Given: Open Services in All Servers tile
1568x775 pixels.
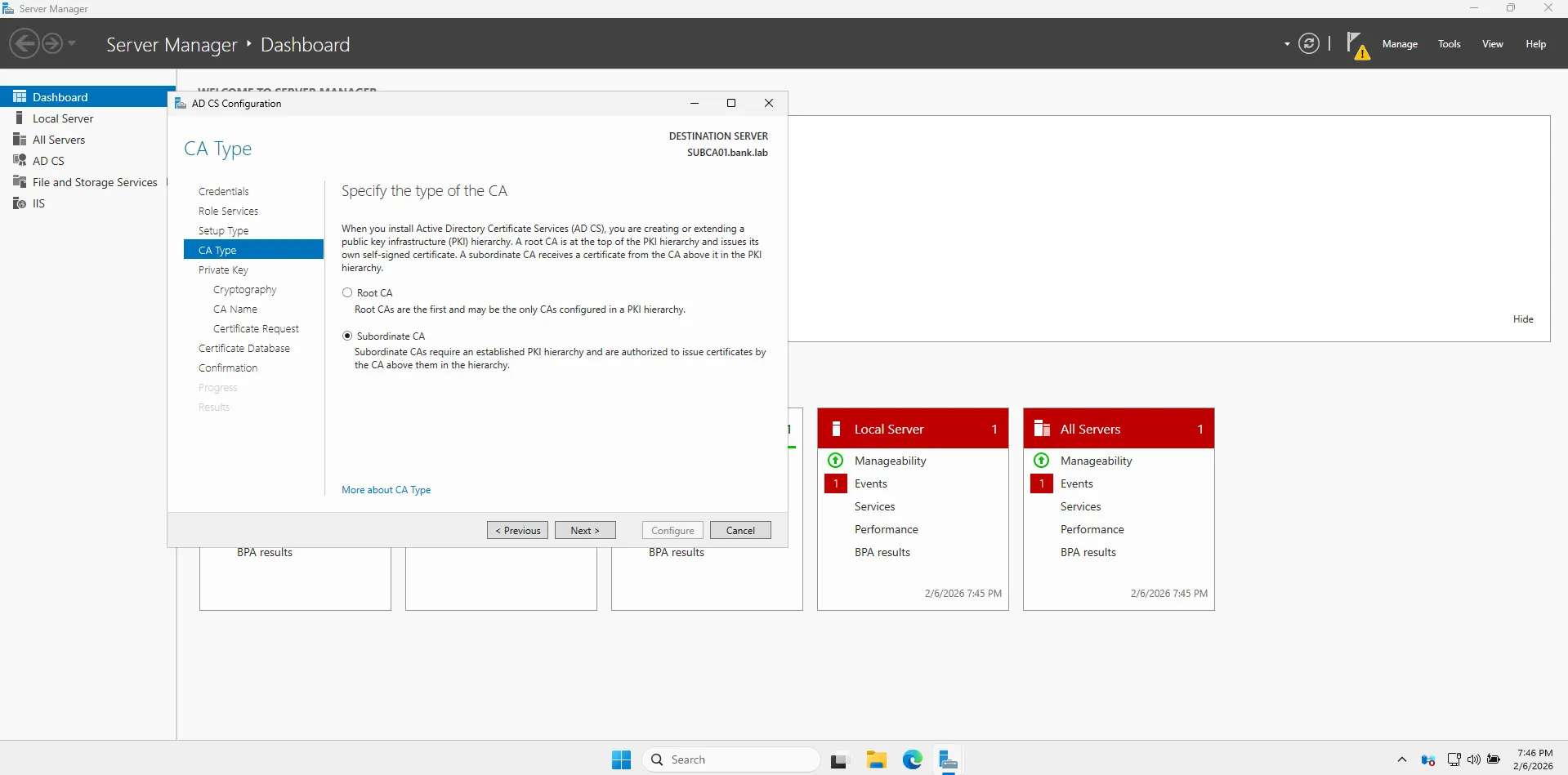Looking at the screenshot, I should click(1080, 506).
